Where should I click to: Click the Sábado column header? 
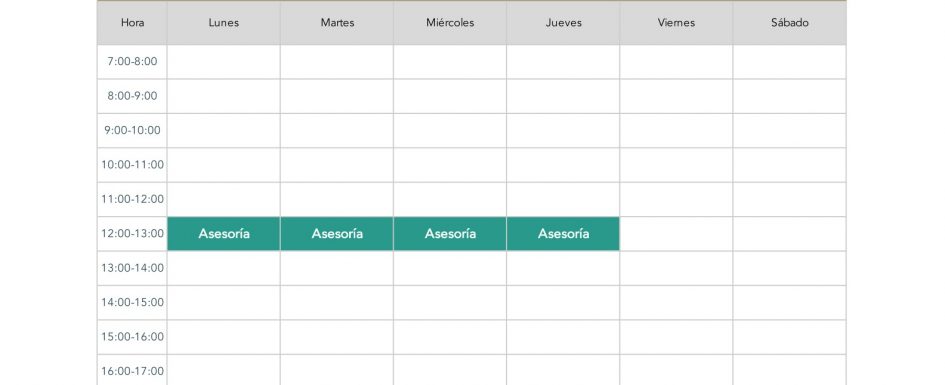pos(790,23)
